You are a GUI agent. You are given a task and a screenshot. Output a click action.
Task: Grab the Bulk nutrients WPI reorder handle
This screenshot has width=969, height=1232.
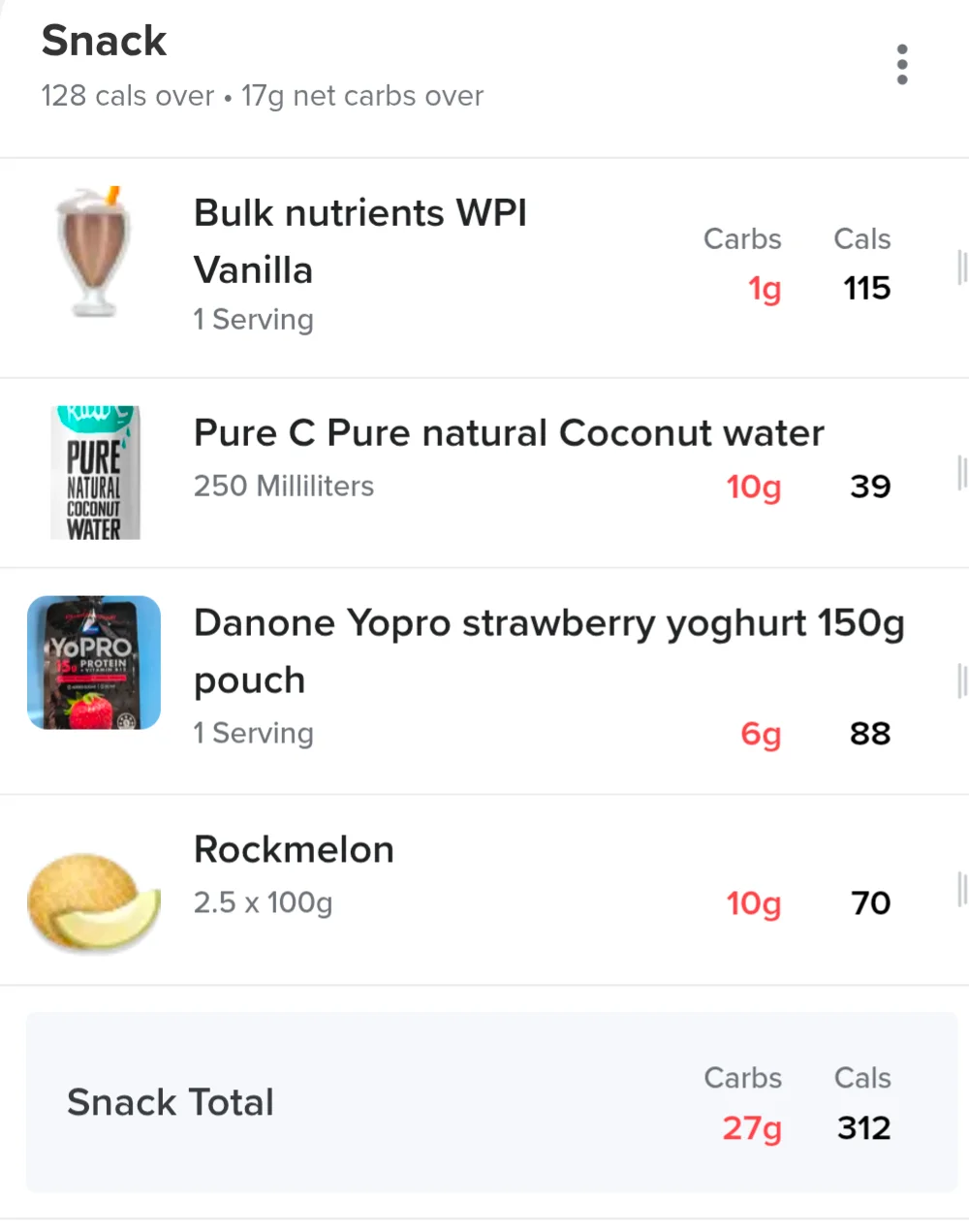click(x=961, y=268)
